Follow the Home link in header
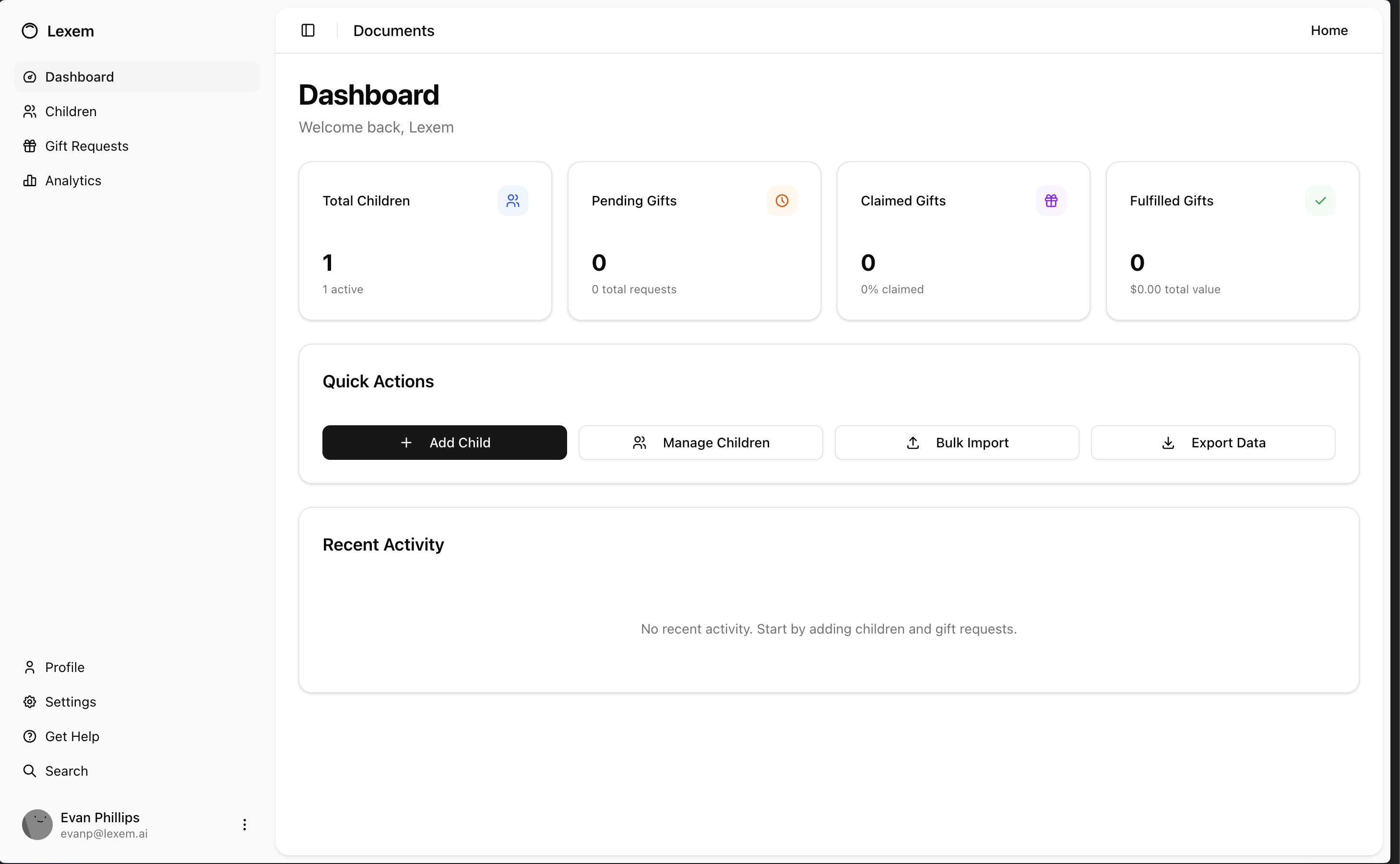The width and height of the screenshot is (1400, 864). [1329, 30]
